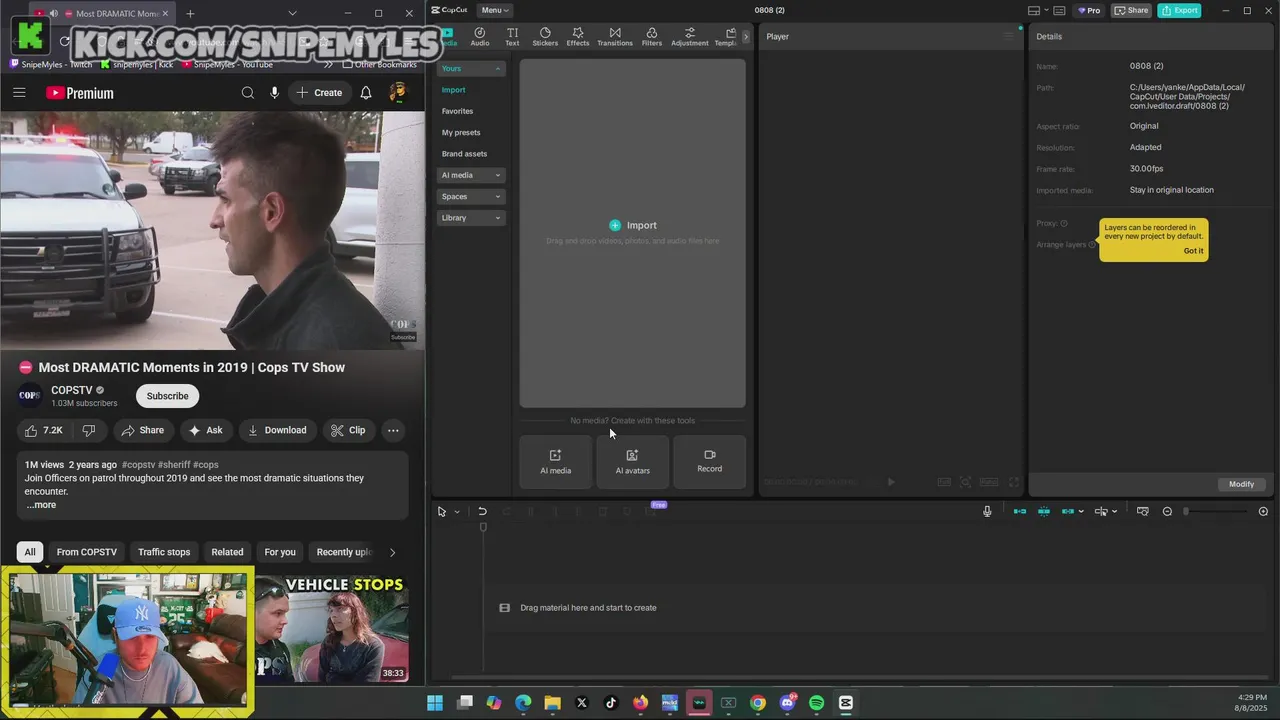Image resolution: width=1280 pixels, height=720 pixels.
Task: Open the AI media creation tool
Action: click(x=556, y=462)
